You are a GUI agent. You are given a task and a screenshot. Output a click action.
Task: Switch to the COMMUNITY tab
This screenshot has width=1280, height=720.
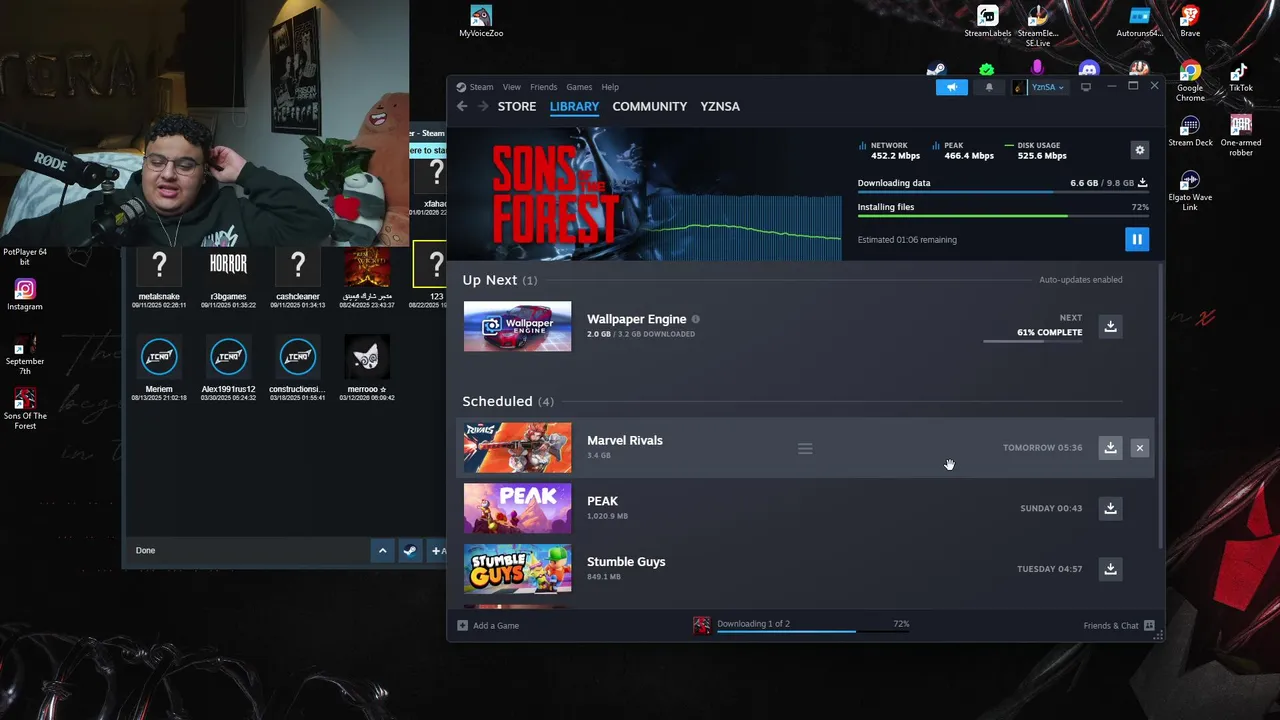[649, 106]
